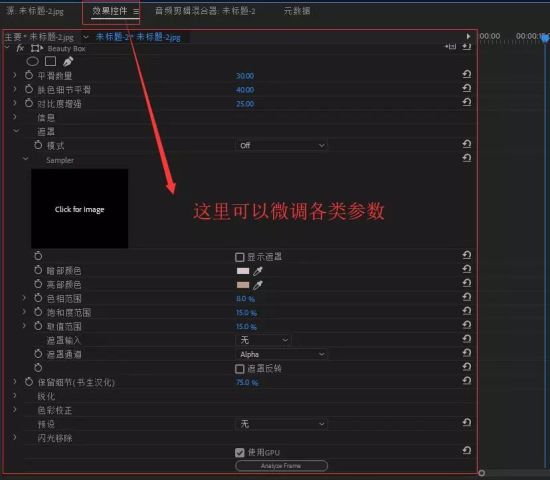Reset the 模式 parameter
Screen dimensions: 550x480
(x=467, y=144)
